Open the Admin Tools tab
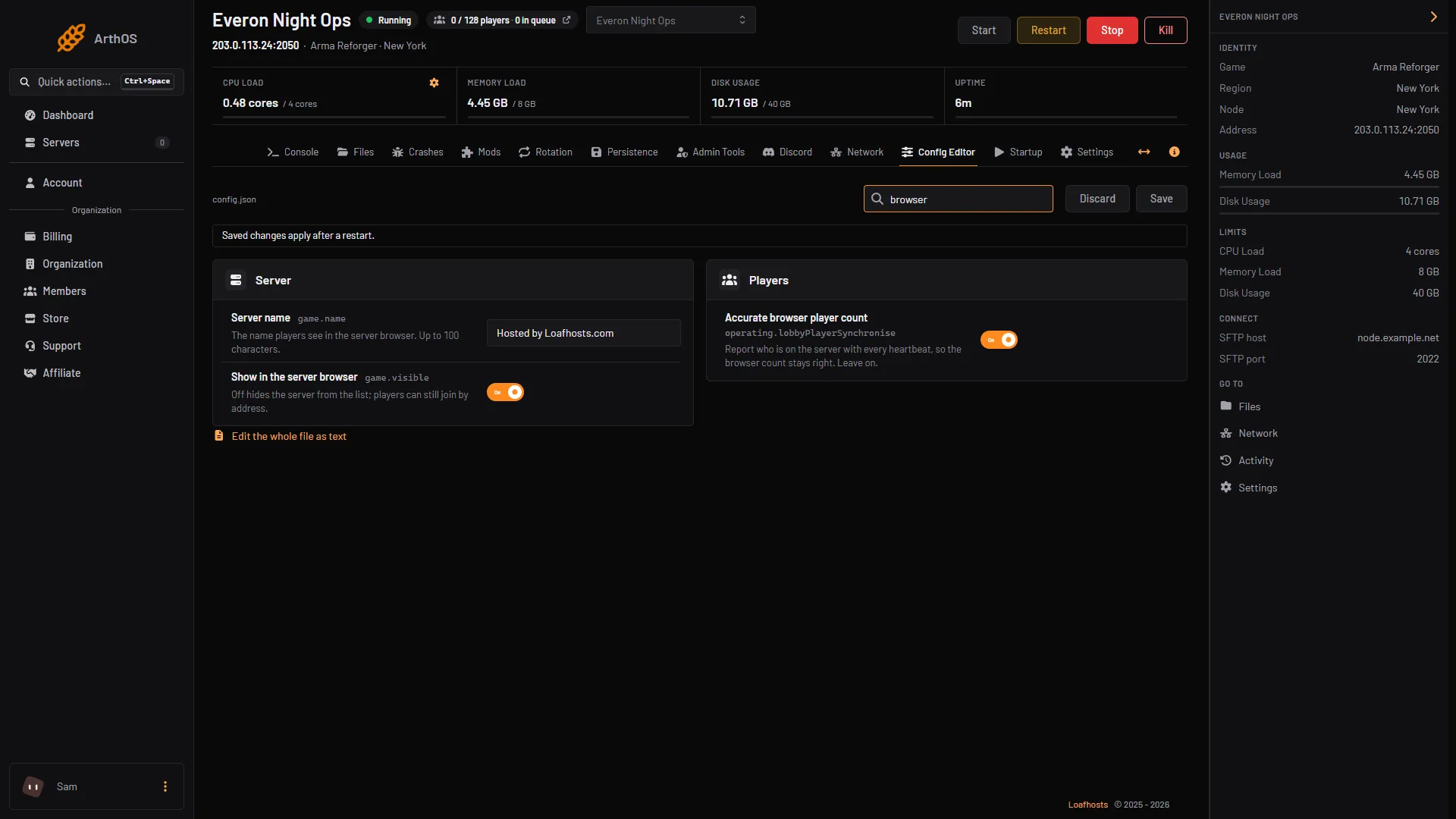 tap(711, 152)
